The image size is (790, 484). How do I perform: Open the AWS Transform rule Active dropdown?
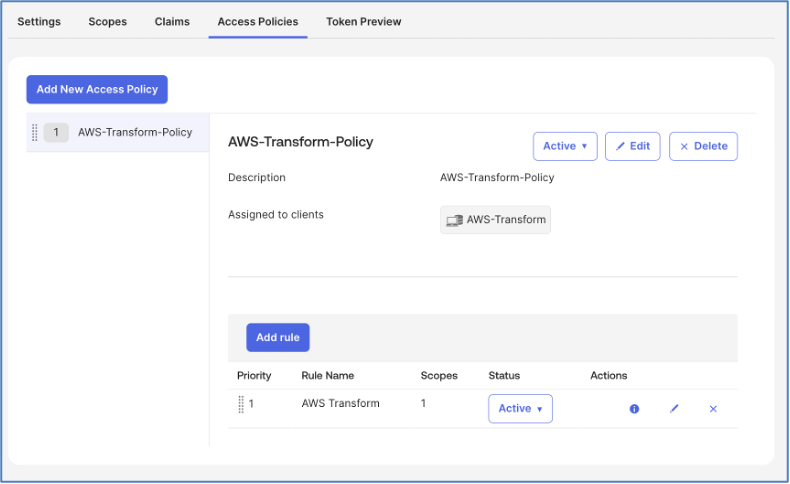tap(520, 409)
